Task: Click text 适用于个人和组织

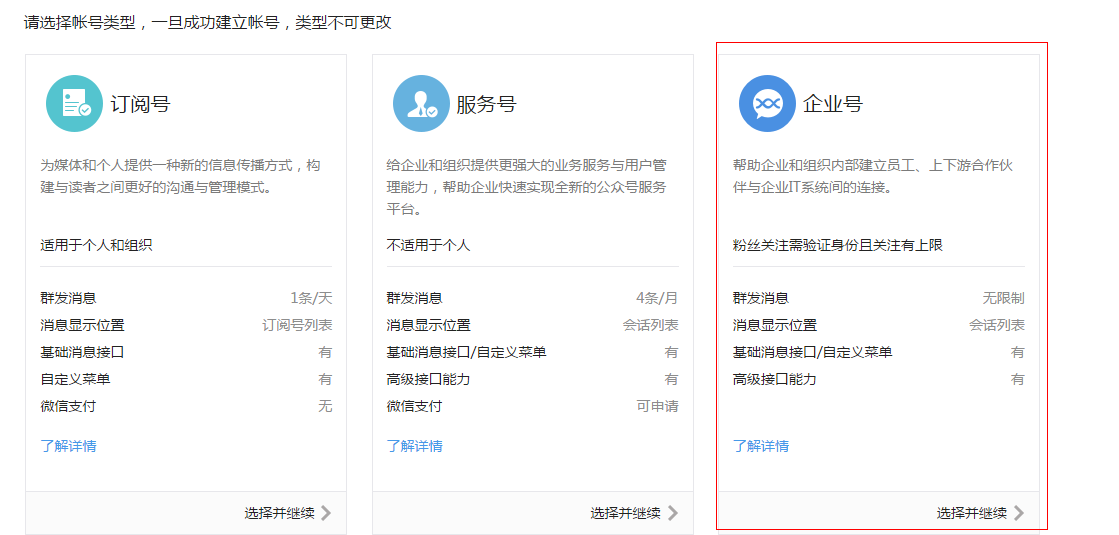Action: 96,245
